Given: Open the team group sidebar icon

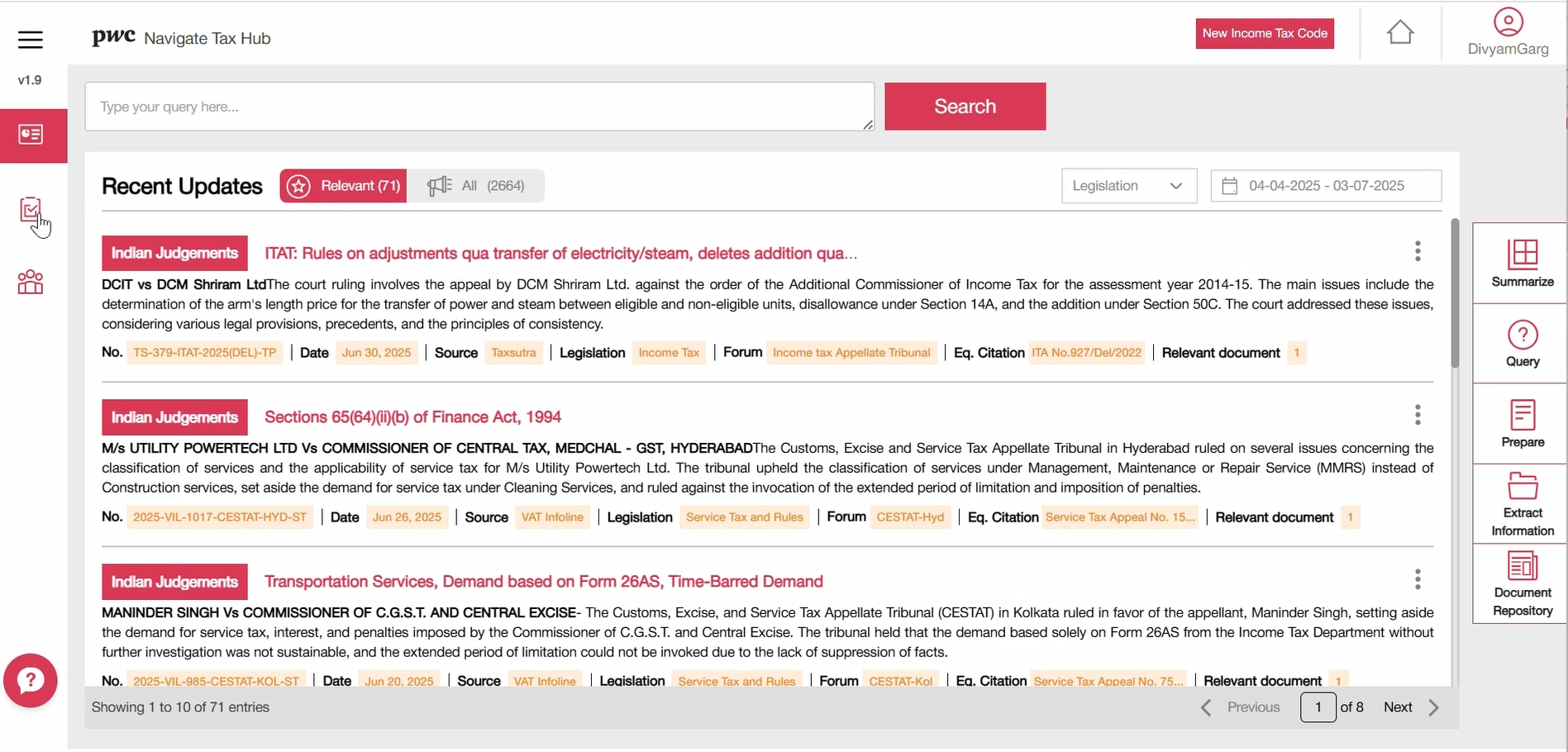Looking at the screenshot, I should pos(31,283).
